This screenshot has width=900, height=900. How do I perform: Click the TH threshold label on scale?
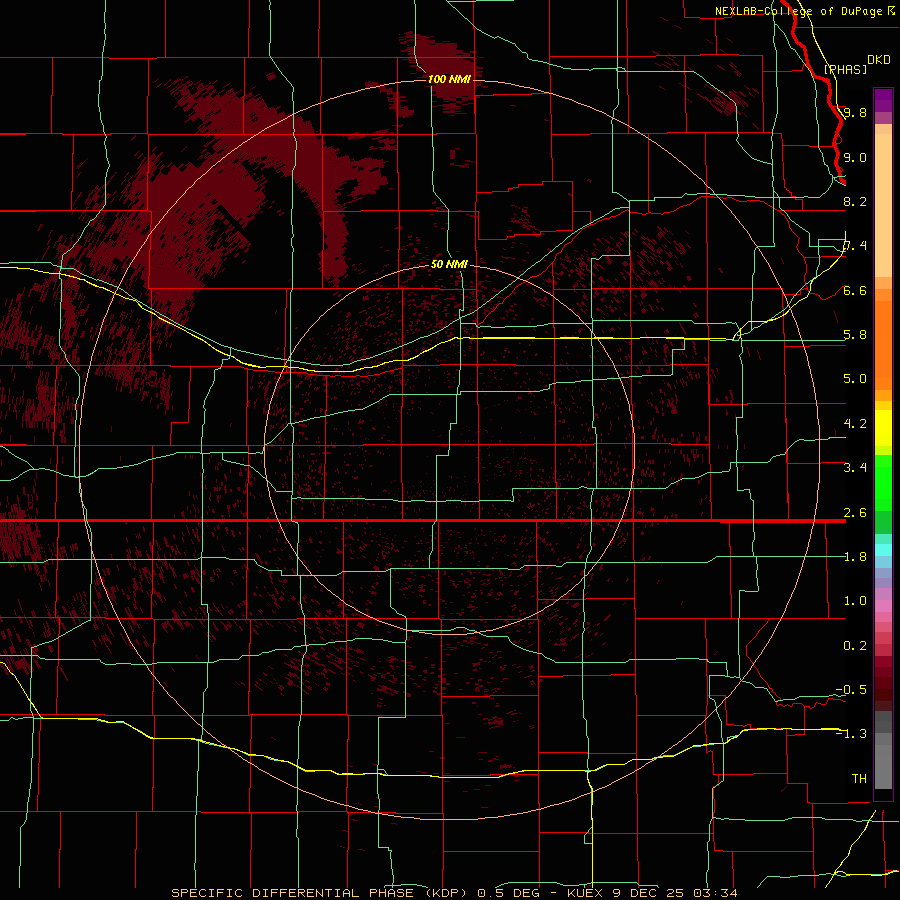click(x=859, y=778)
